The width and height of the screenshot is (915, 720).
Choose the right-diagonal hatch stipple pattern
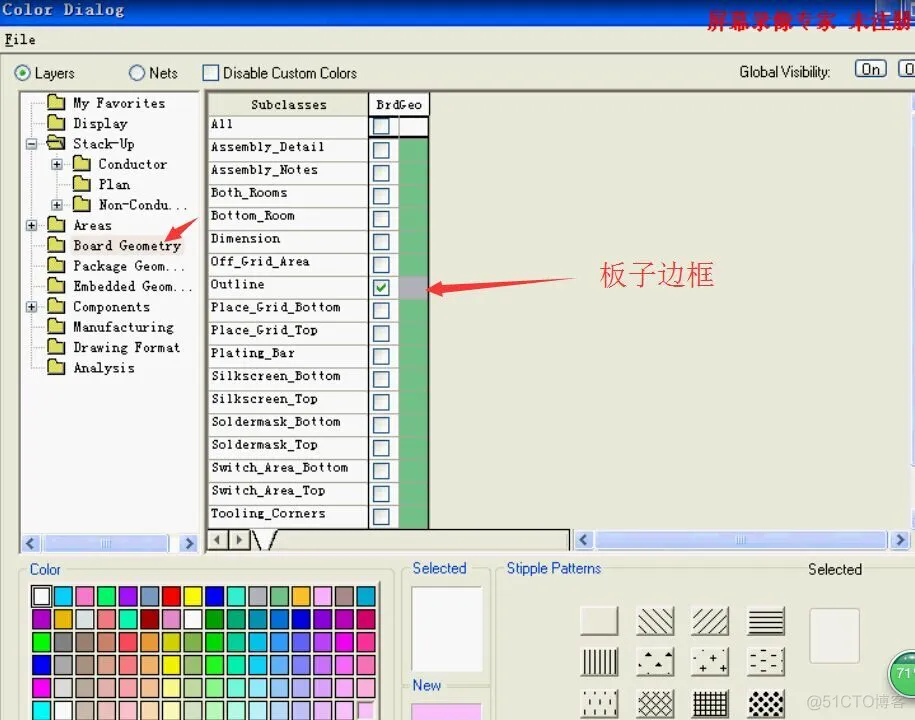(x=710, y=621)
